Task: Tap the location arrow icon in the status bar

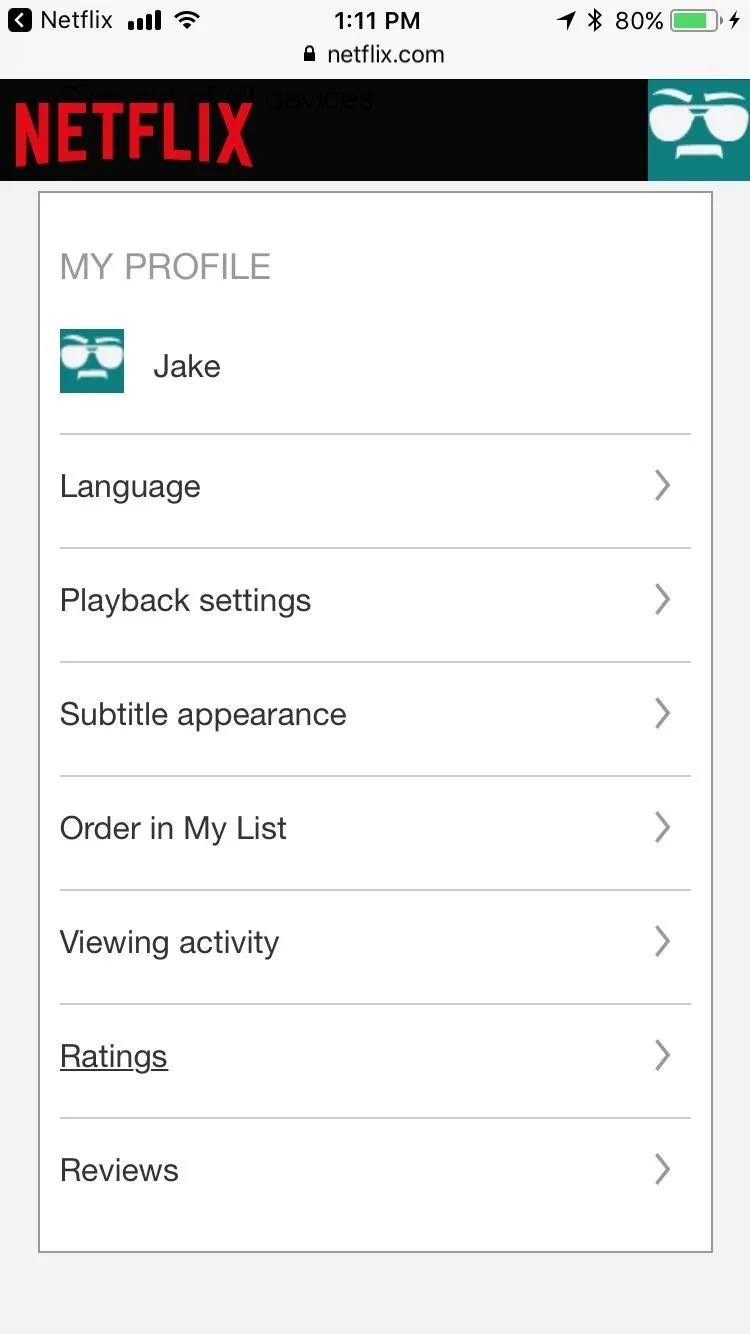Action: (567, 20)
